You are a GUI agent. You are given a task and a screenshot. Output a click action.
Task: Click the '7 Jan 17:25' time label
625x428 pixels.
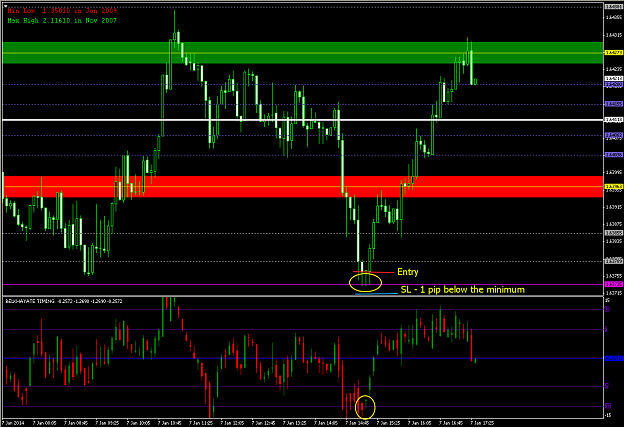(482, 422)
